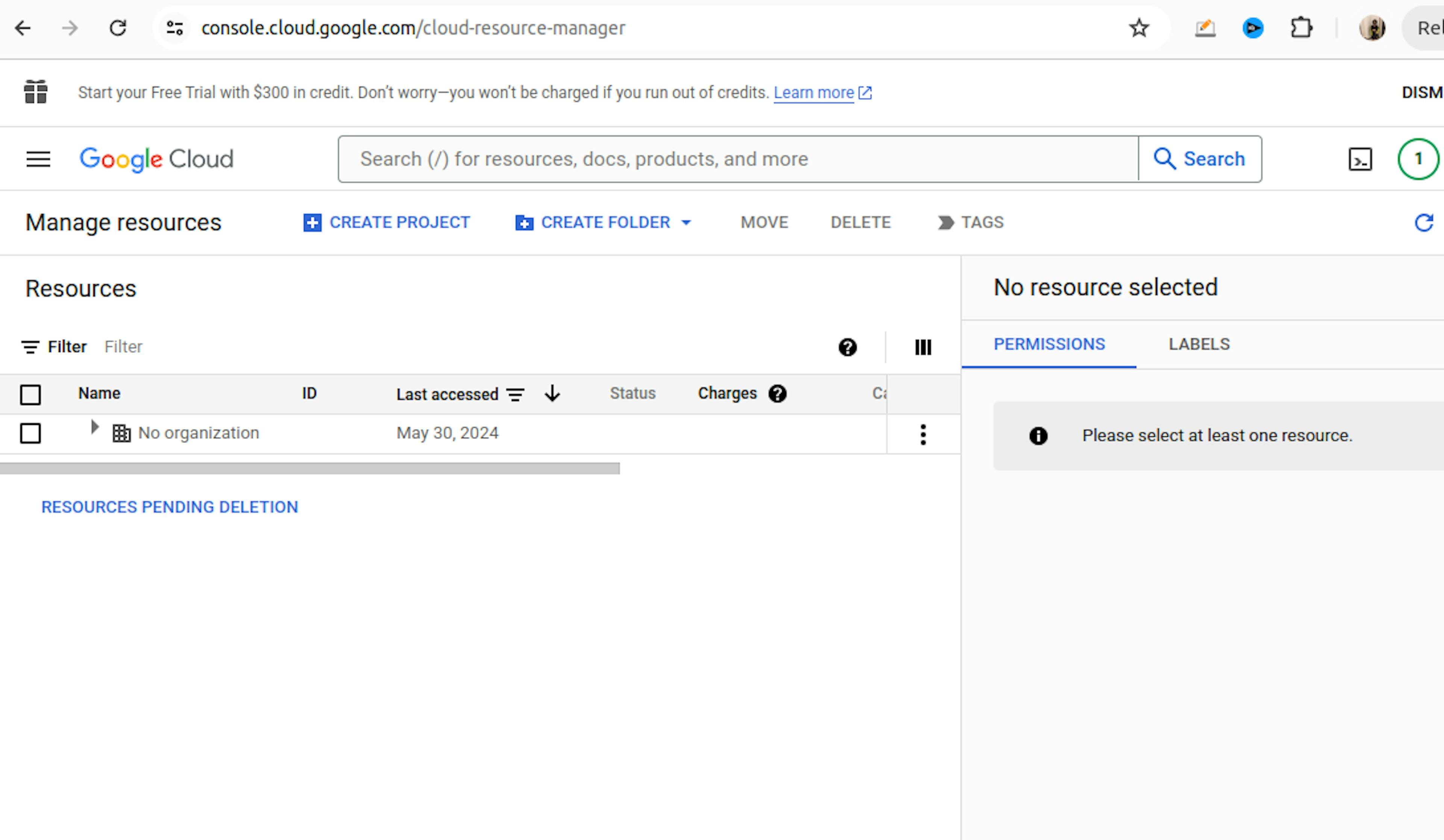
Task: Expand the No organization tree node
Action: [x=95, y=427]
